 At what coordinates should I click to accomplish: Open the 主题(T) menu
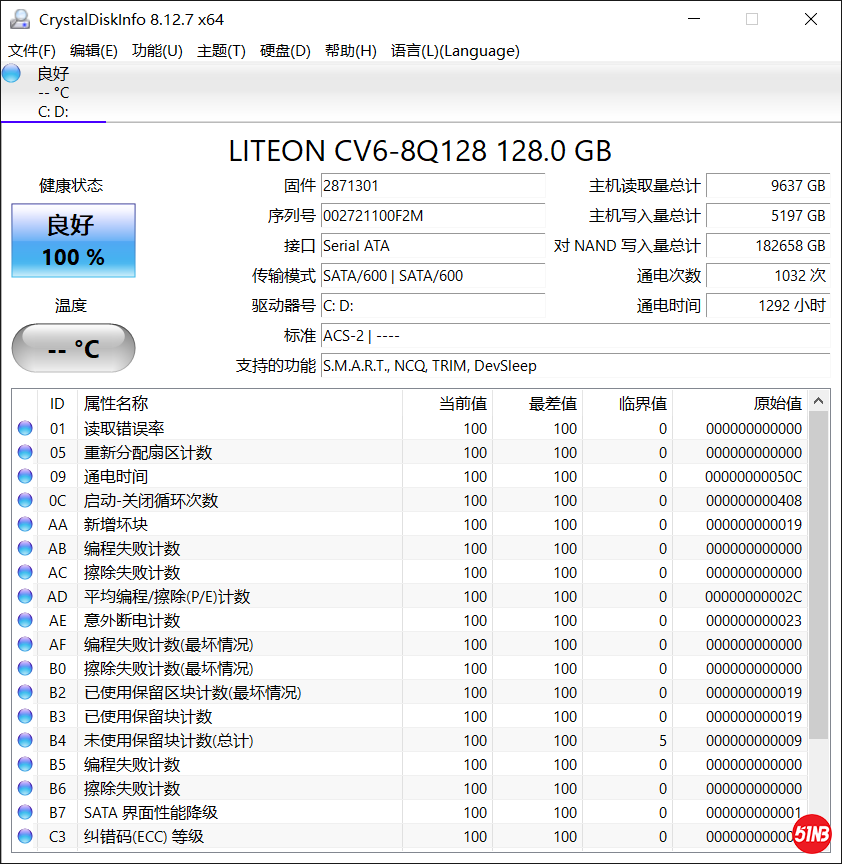coord(221,51)
